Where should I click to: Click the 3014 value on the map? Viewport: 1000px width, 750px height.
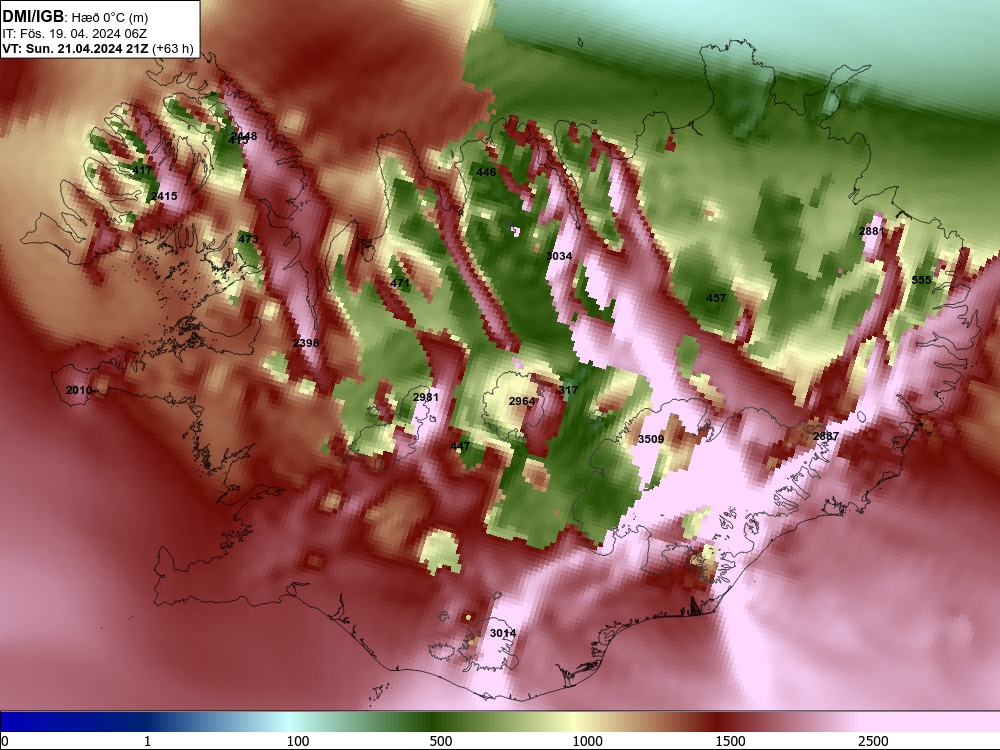pyautogui.click(x=503, y=633)
